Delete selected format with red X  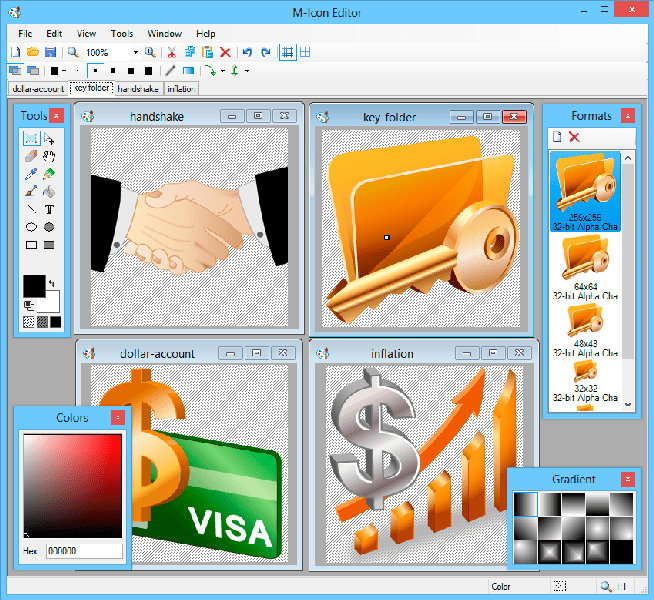[574, 137]
